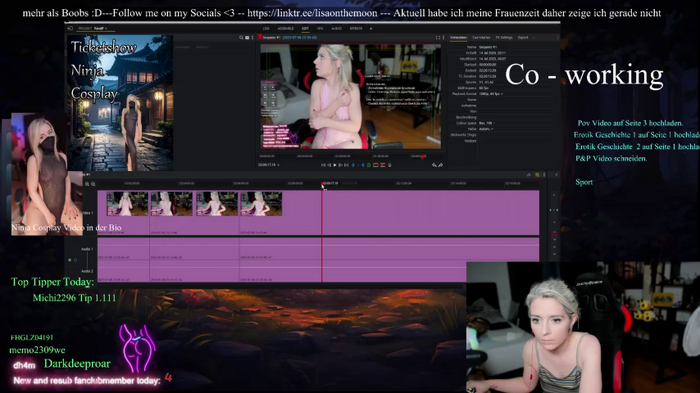Screen dimensions: 700x393
Task: Click the Ticketshow Ninja Cosplay poster
Action: [120, 103]
